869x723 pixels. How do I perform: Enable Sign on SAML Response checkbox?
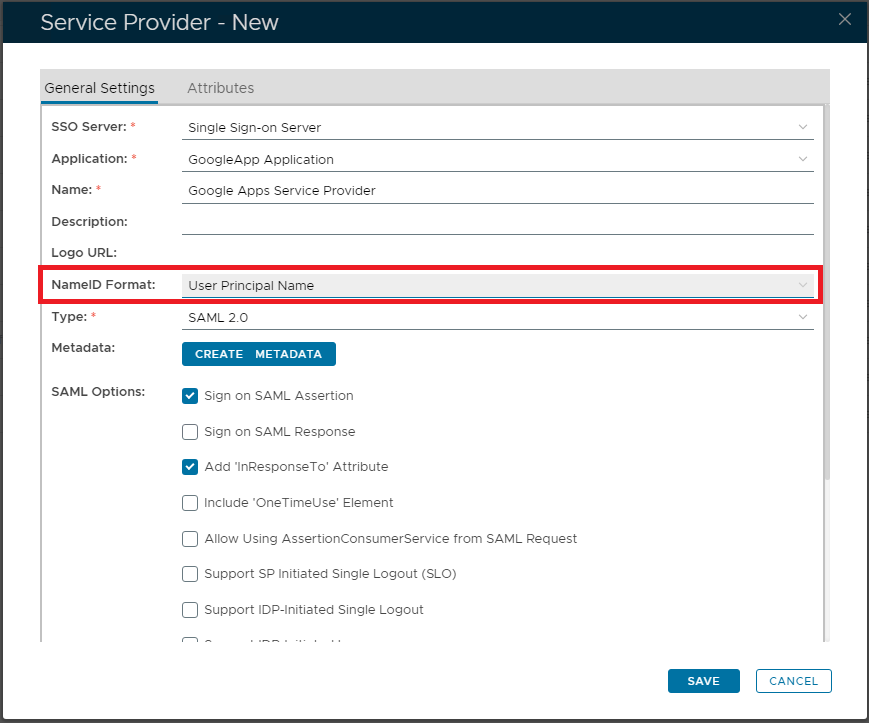[190, 432]
